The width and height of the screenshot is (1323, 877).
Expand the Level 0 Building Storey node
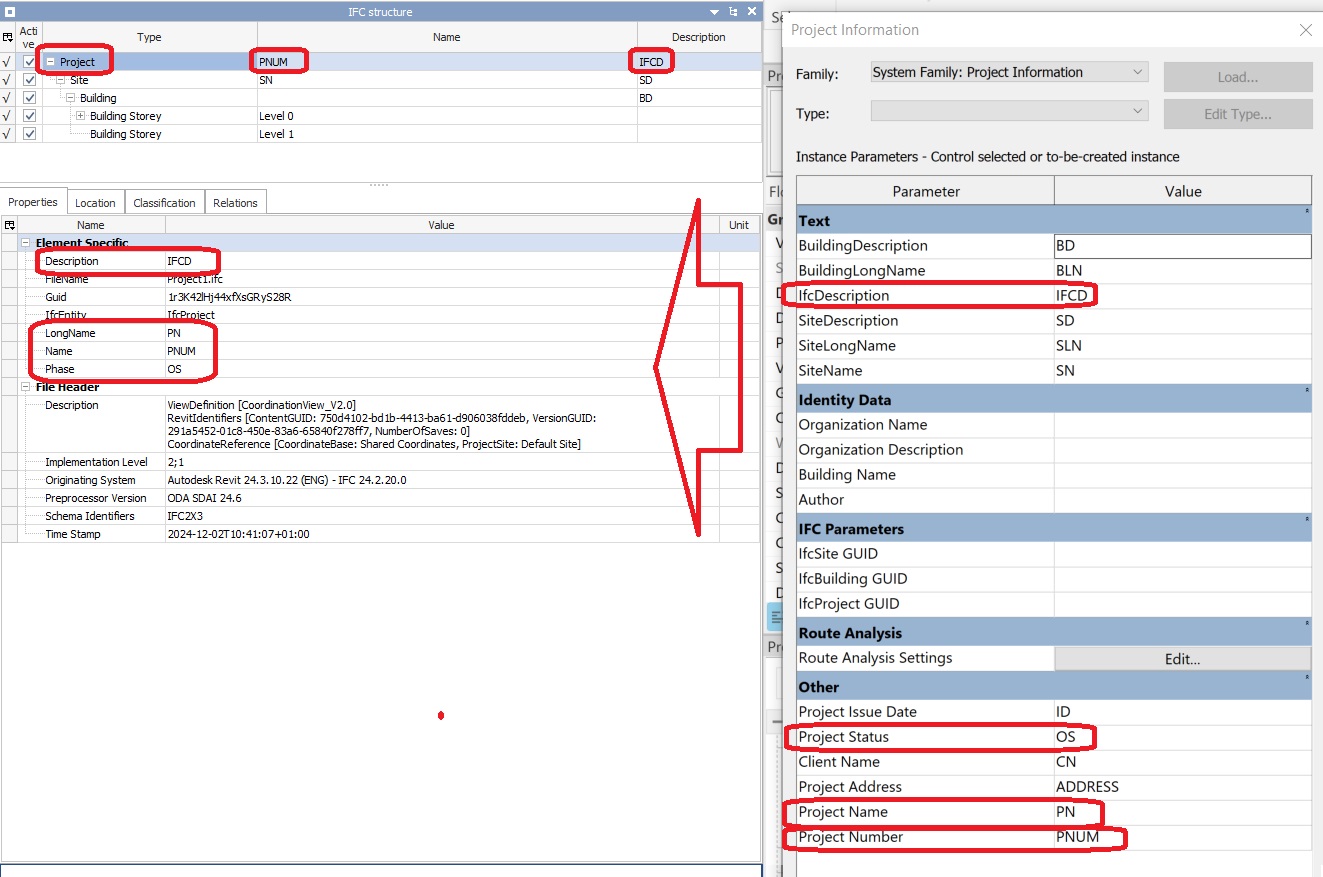point(80,116)
